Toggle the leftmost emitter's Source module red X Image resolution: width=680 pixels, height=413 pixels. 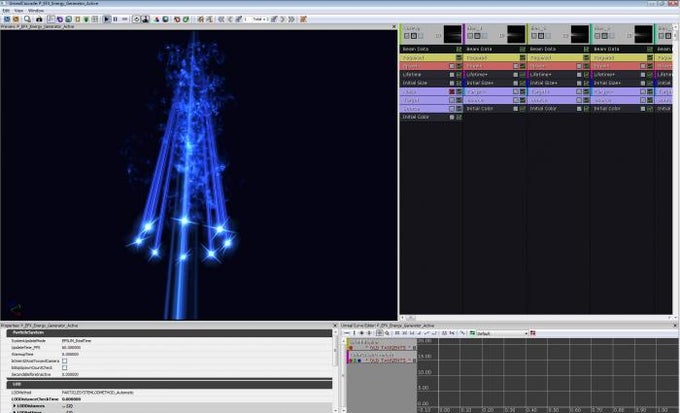pos(451,92)
